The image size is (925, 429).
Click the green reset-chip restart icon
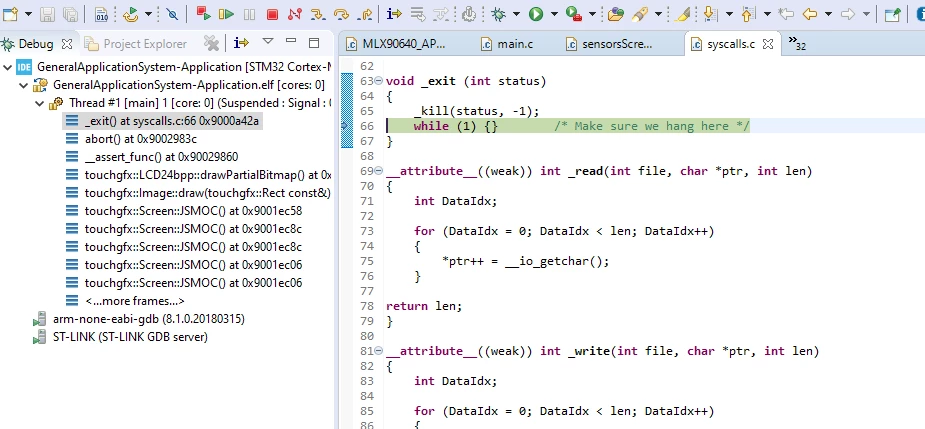click(x=130, y=14)
